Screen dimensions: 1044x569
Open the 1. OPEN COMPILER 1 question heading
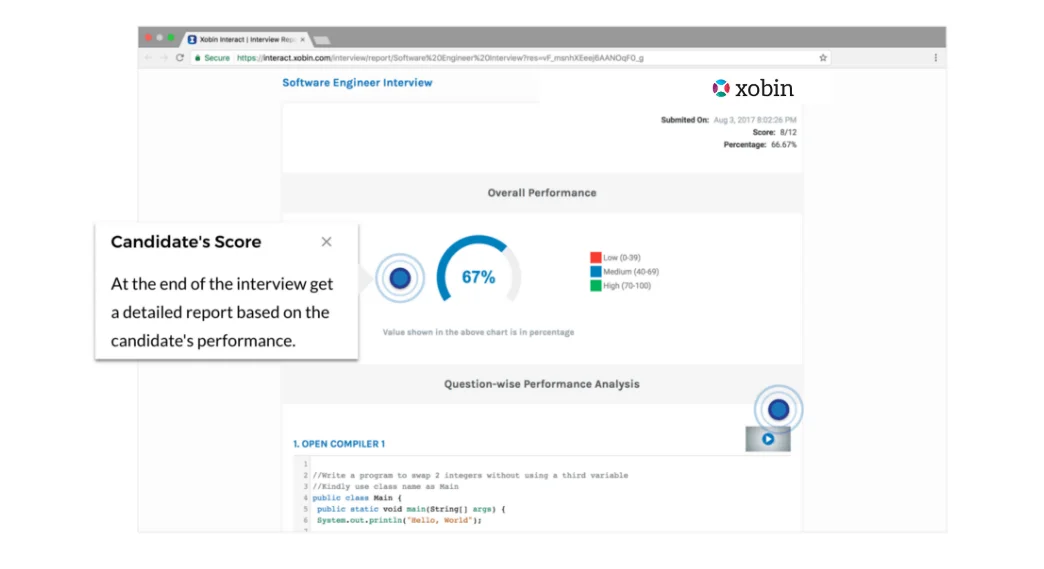pyautogui.click(x=339, y=444)
